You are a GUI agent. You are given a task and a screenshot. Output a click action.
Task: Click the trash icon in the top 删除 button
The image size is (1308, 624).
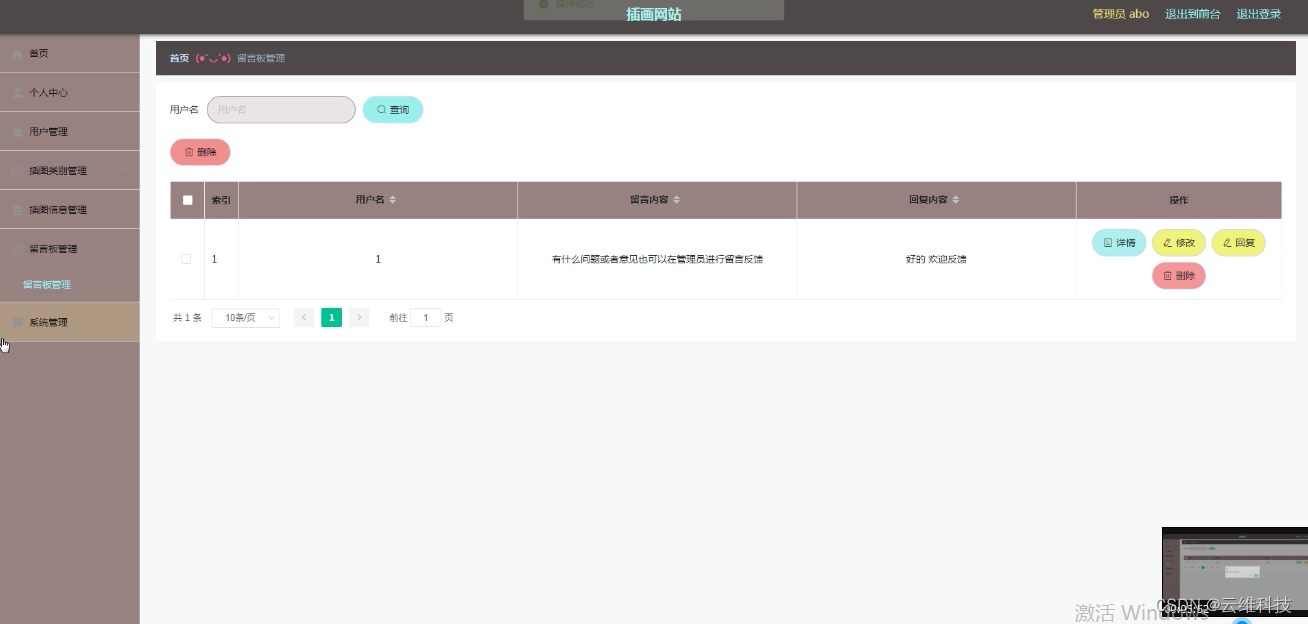(189, 152)
